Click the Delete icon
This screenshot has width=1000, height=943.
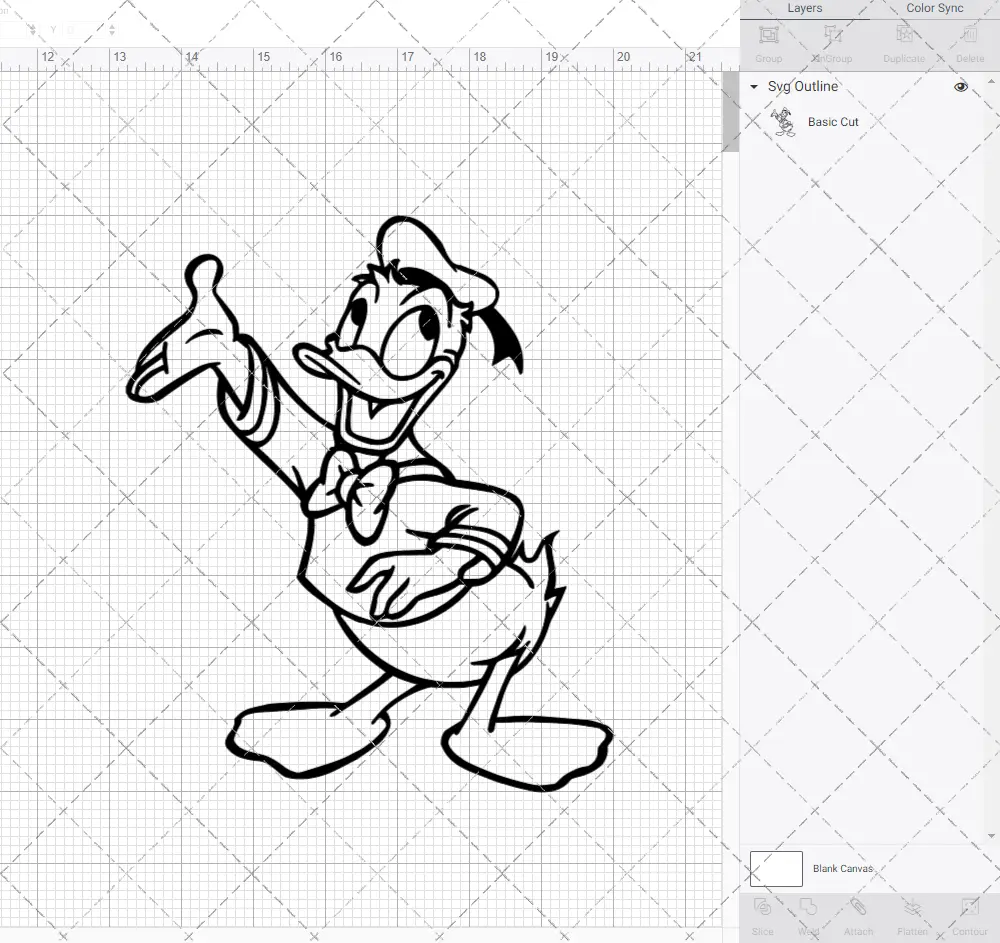click(970, 42)
